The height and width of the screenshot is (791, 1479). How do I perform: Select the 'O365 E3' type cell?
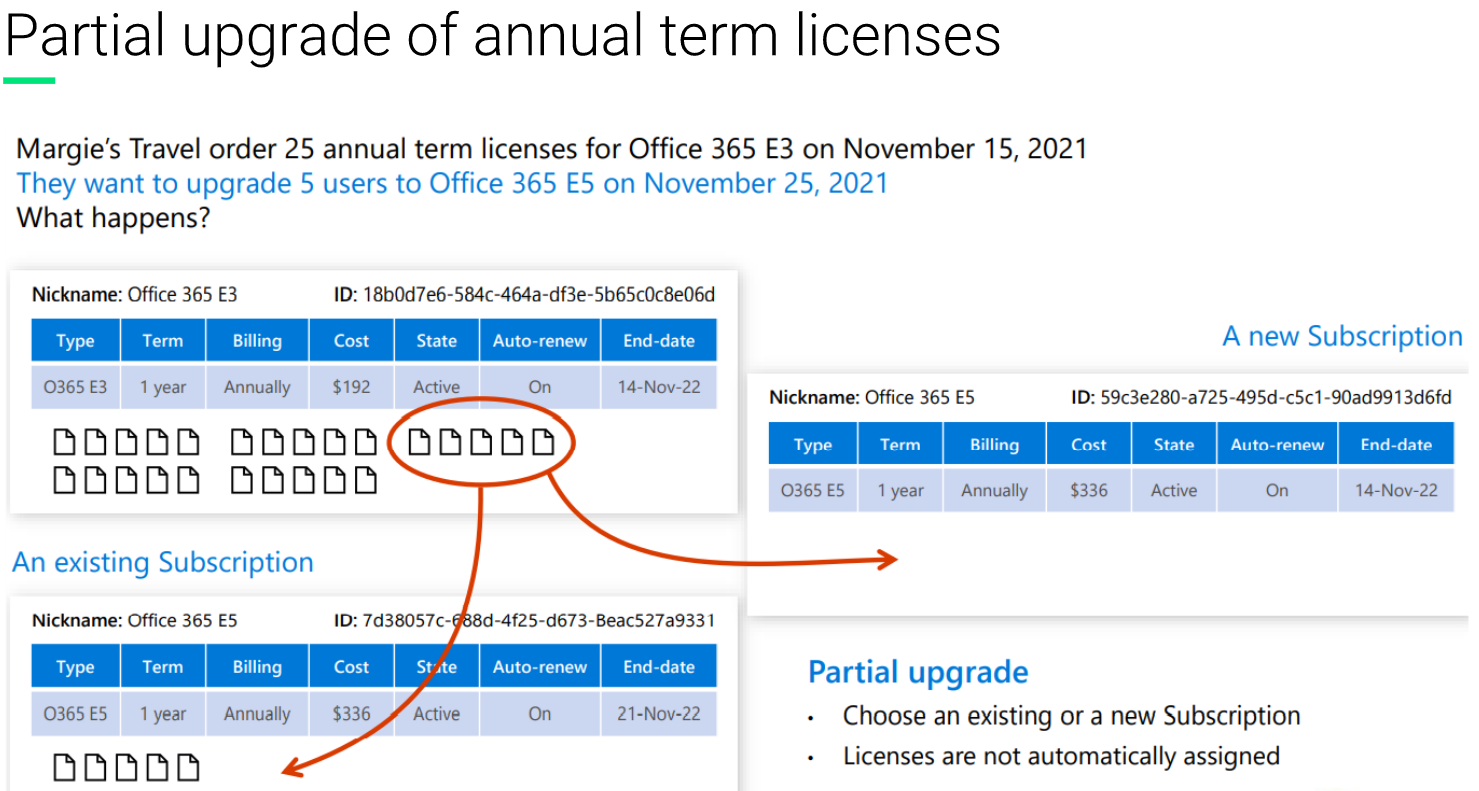point(75,387)
